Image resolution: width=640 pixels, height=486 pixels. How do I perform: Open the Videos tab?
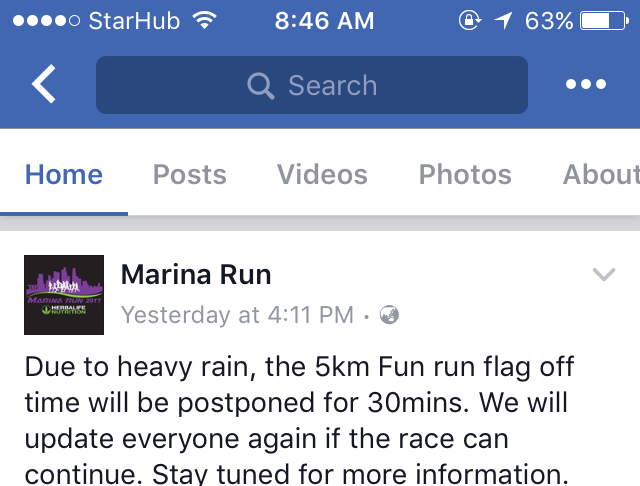[x=322, y=175]
